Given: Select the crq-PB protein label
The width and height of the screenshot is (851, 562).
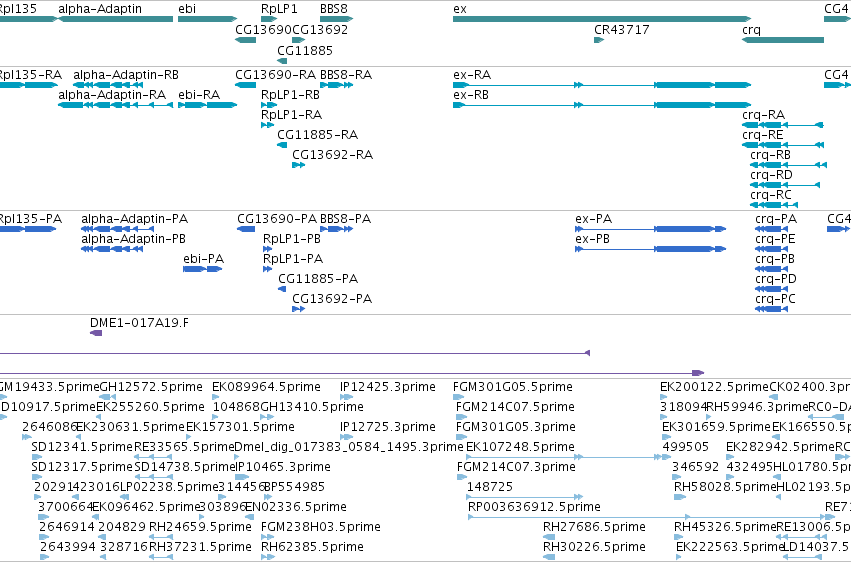Looking at the screenshot, I should 775,259.
